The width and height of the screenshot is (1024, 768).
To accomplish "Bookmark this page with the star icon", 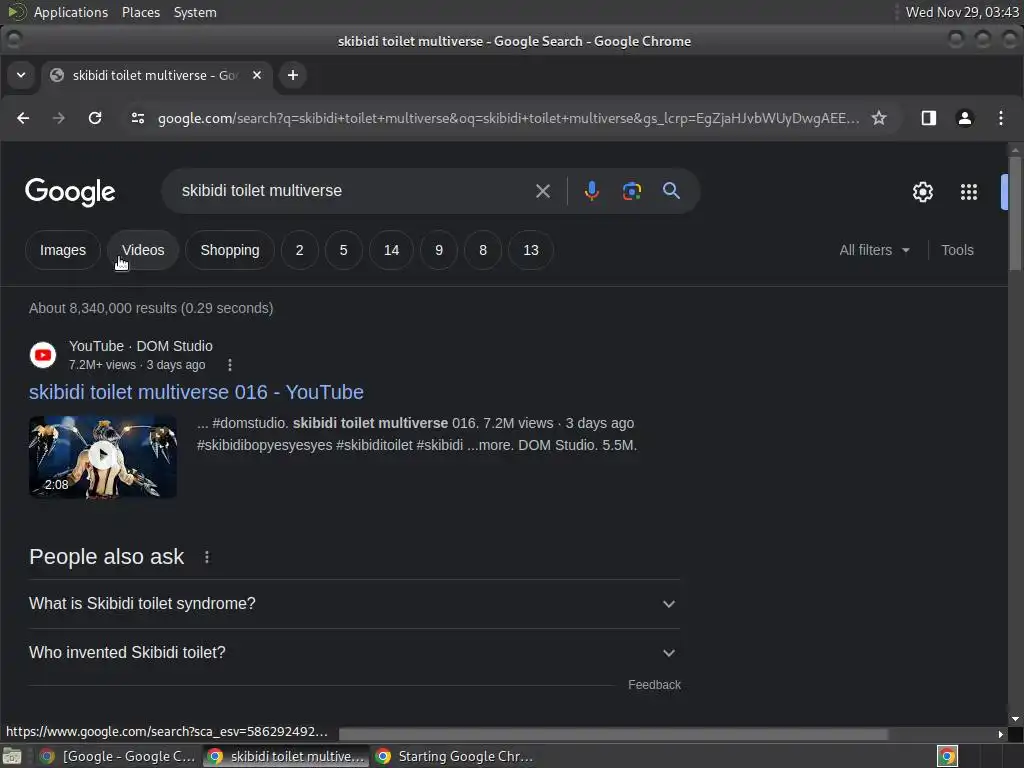I will [x=879, y=118].
